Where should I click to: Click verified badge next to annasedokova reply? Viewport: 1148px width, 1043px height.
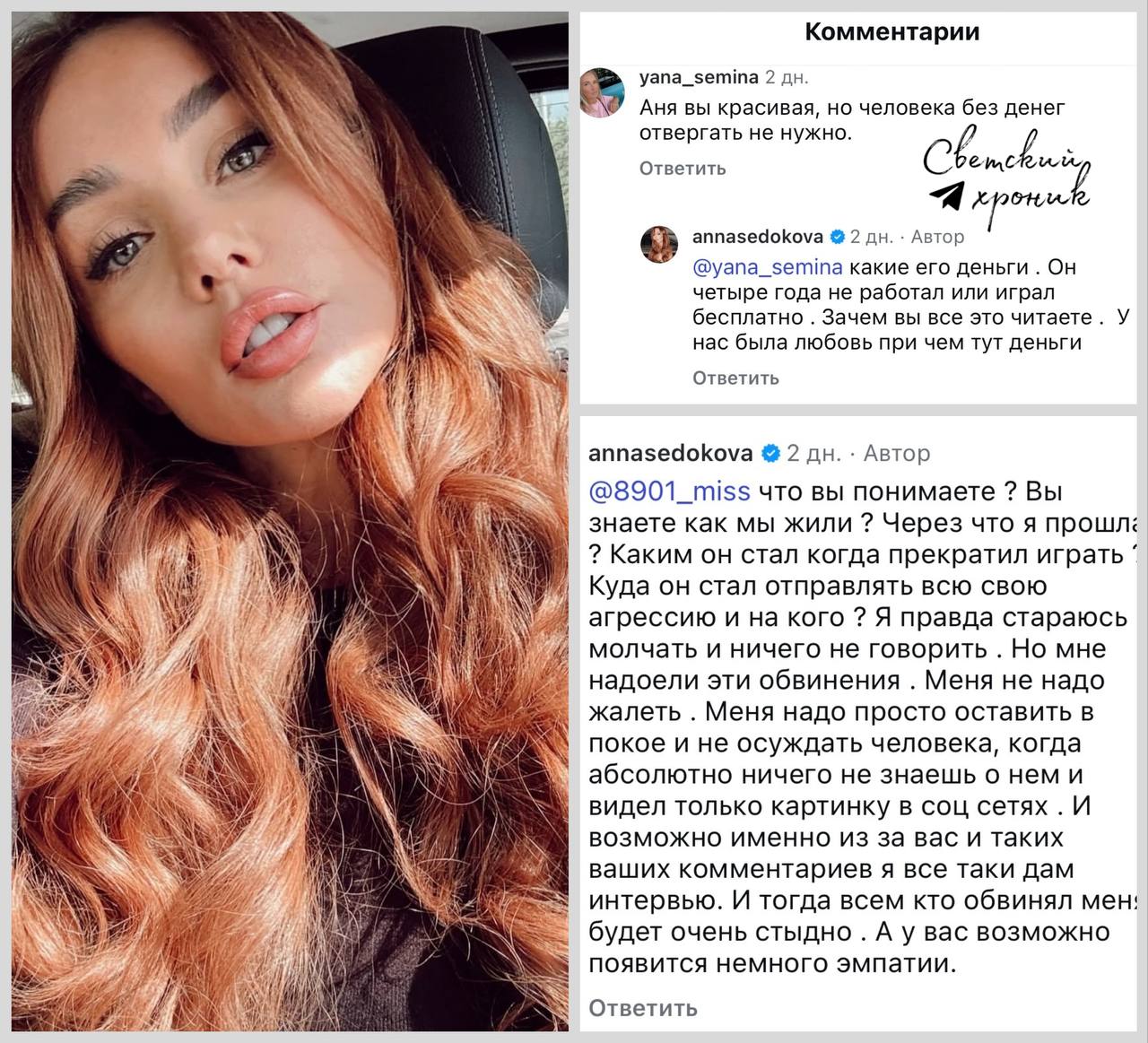click(x=838, y=237)
